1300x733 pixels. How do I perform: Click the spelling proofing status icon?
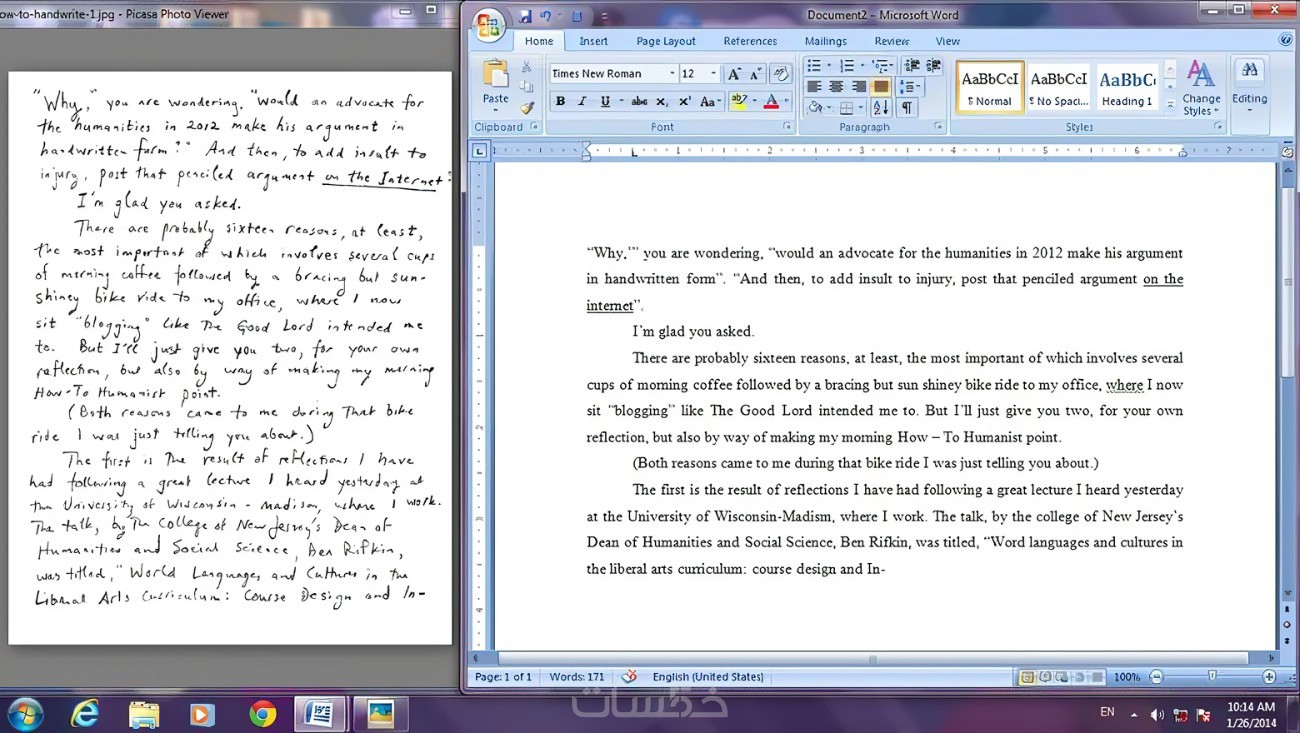629,676
